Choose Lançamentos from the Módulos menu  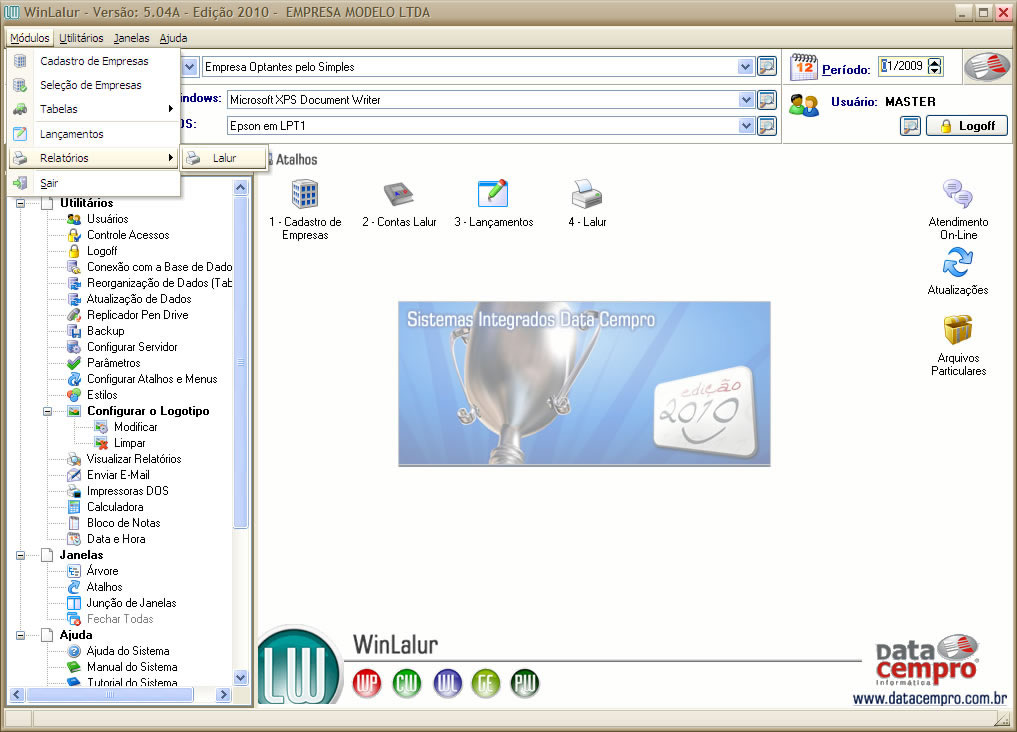coord(94,134)
